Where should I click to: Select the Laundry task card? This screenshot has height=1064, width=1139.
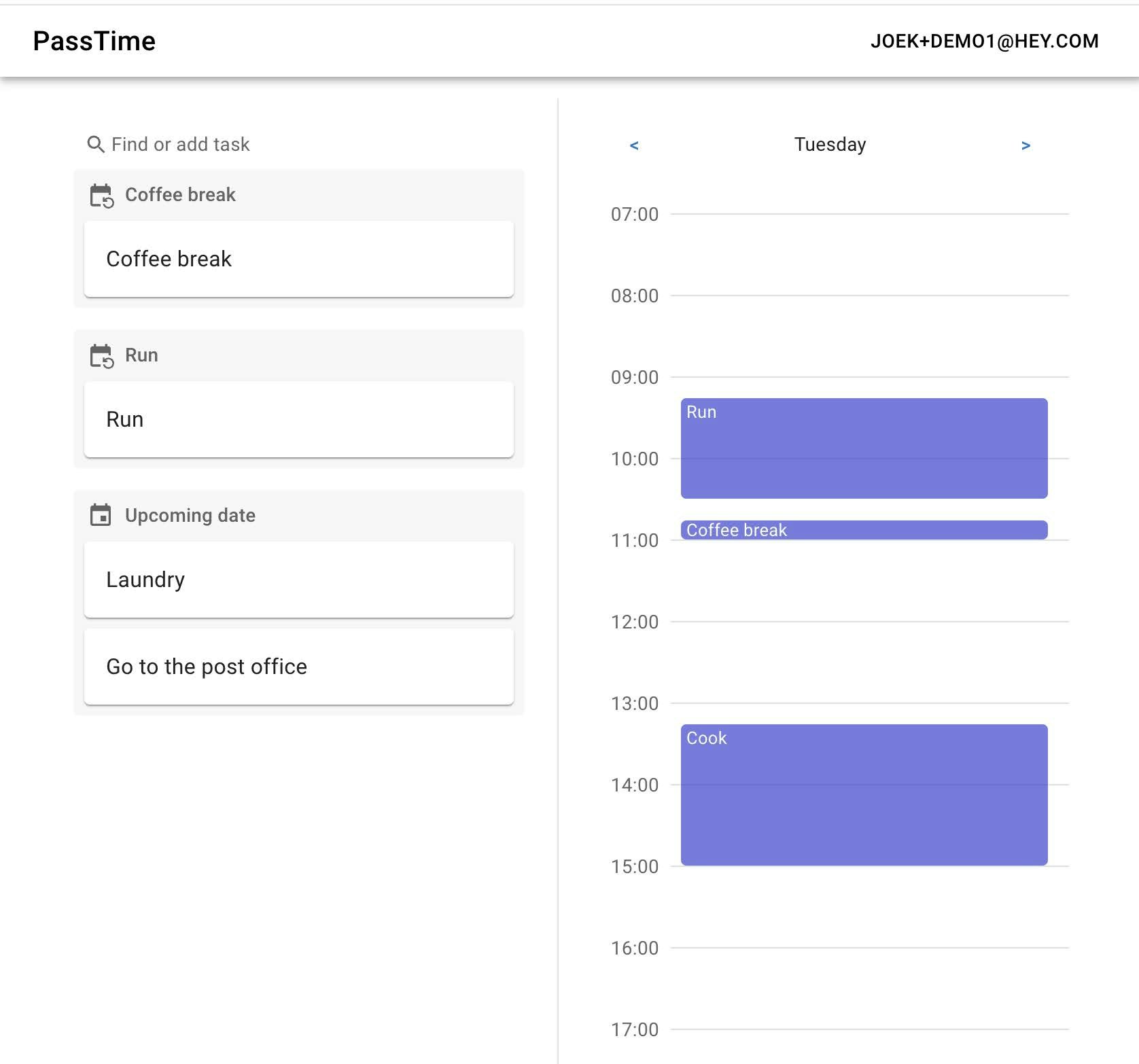pos(299,580)
